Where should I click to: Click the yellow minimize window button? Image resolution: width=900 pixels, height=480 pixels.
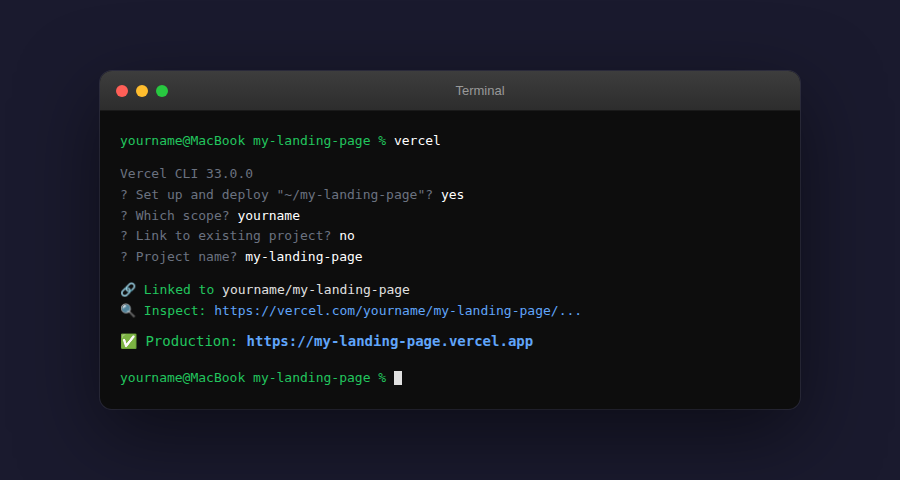coord(142,91)
